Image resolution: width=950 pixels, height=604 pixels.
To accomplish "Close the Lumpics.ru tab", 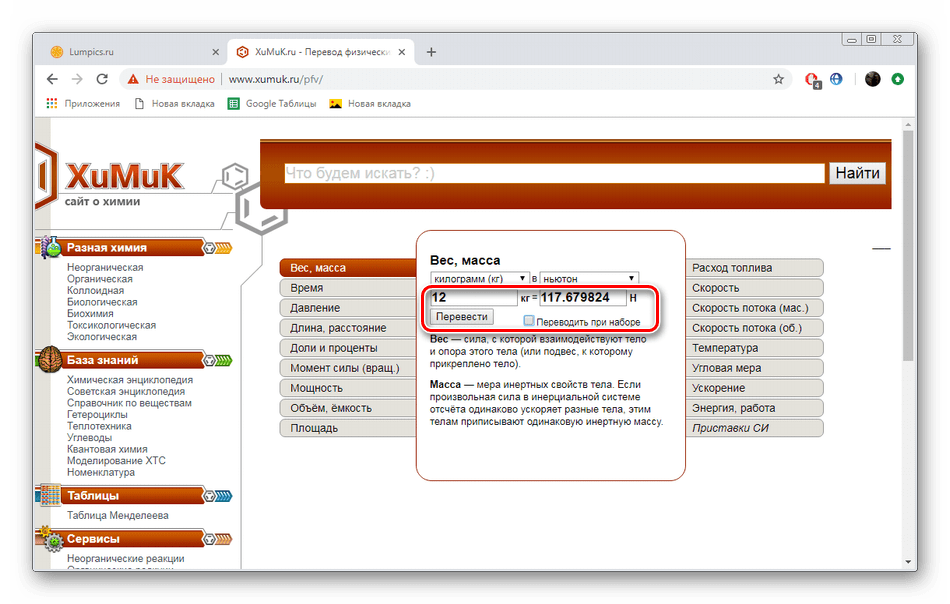I will click(x=215, y=52).
